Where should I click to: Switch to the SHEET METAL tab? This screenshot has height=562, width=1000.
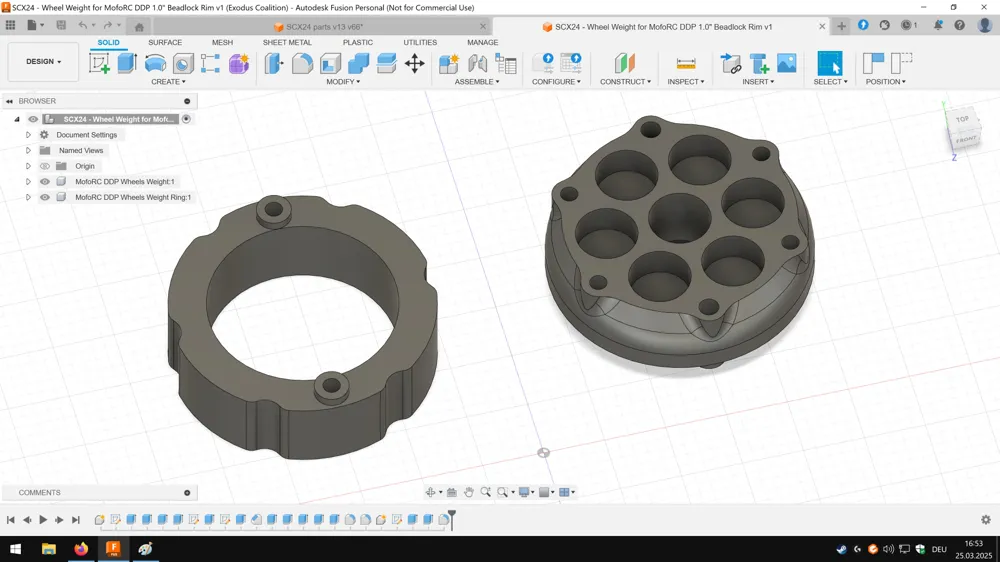pos(287,42)
